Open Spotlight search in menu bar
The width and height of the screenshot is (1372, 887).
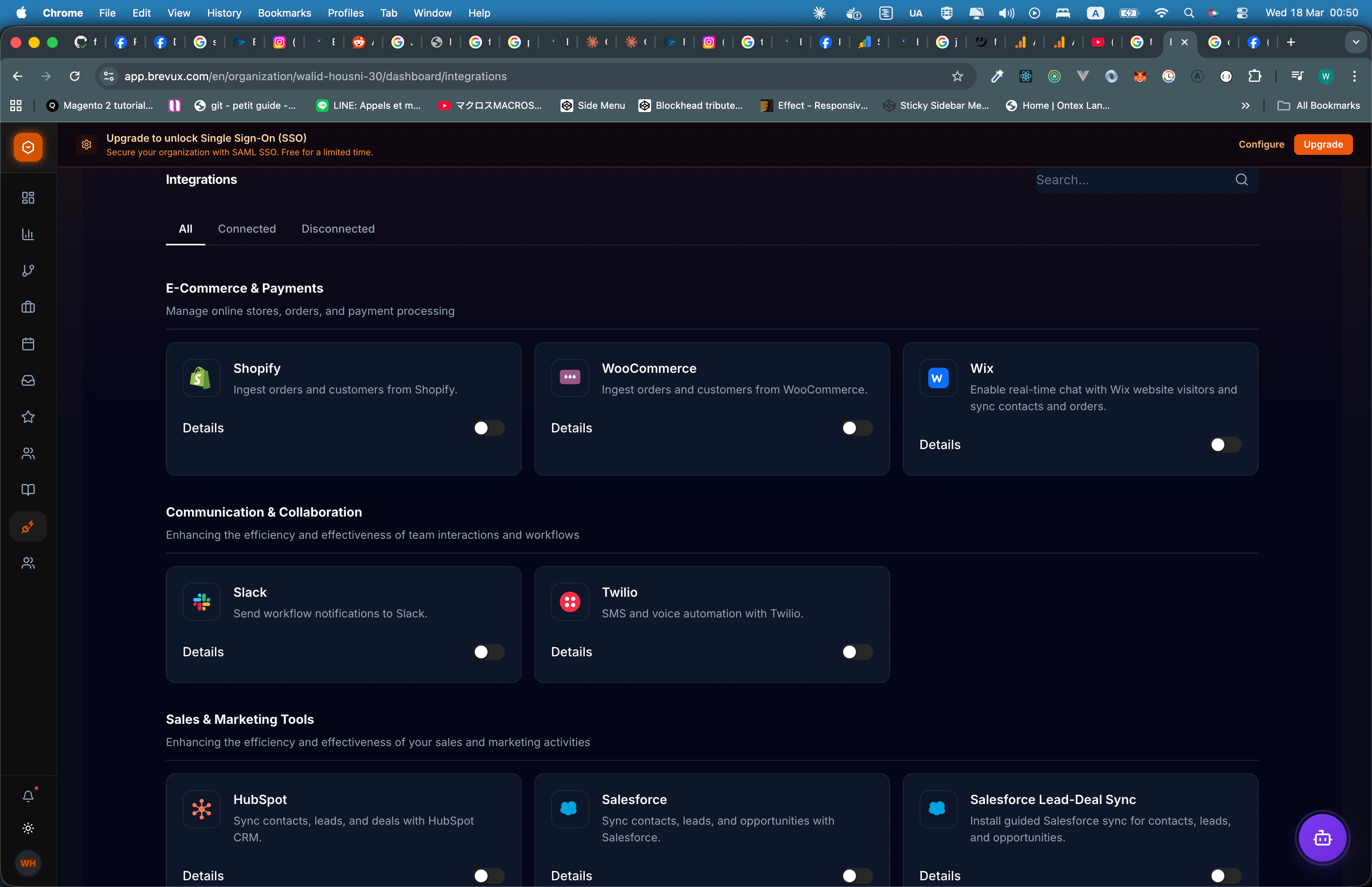[1188, 13]
